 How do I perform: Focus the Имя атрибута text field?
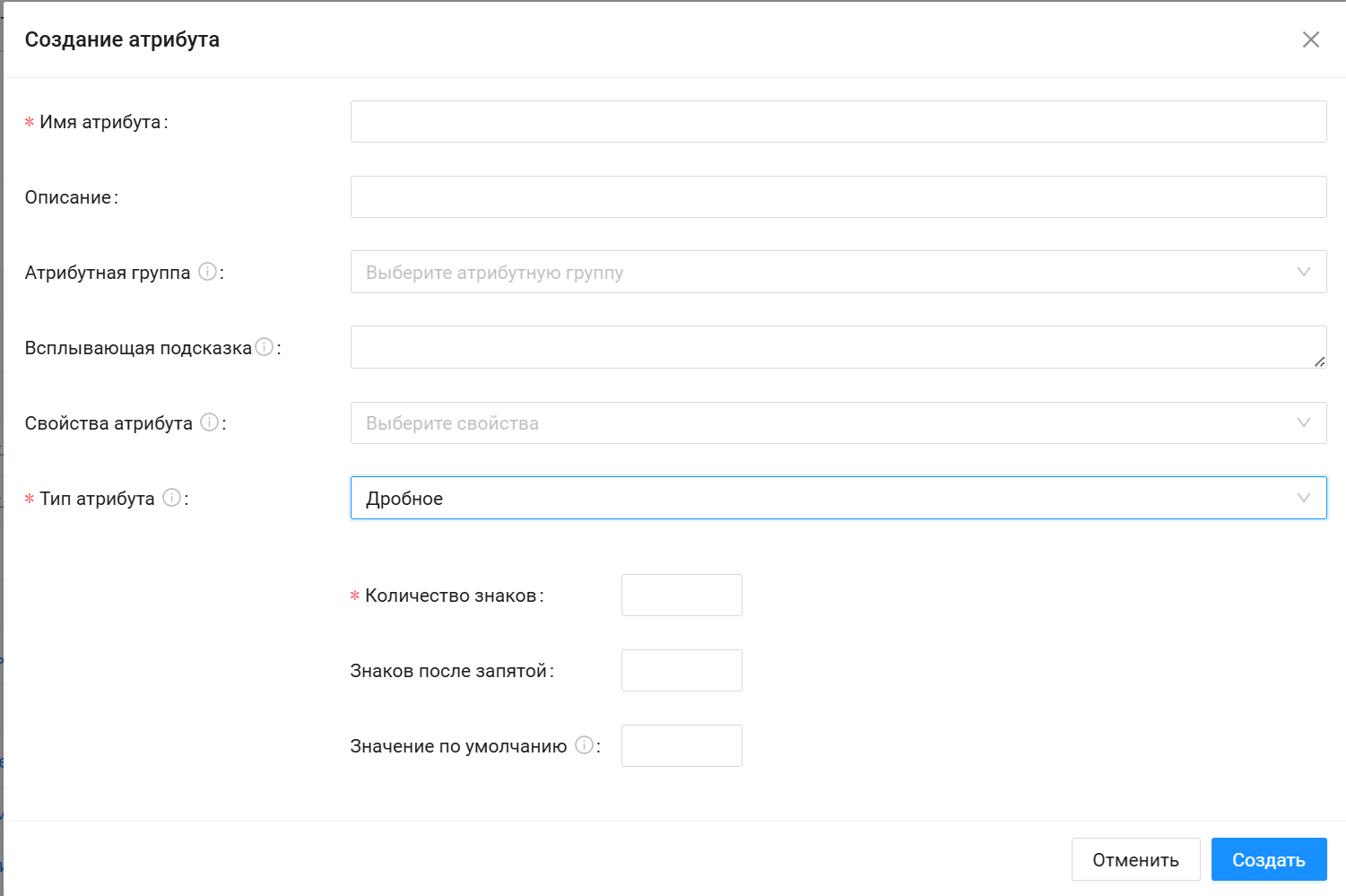tap(838, 121)
